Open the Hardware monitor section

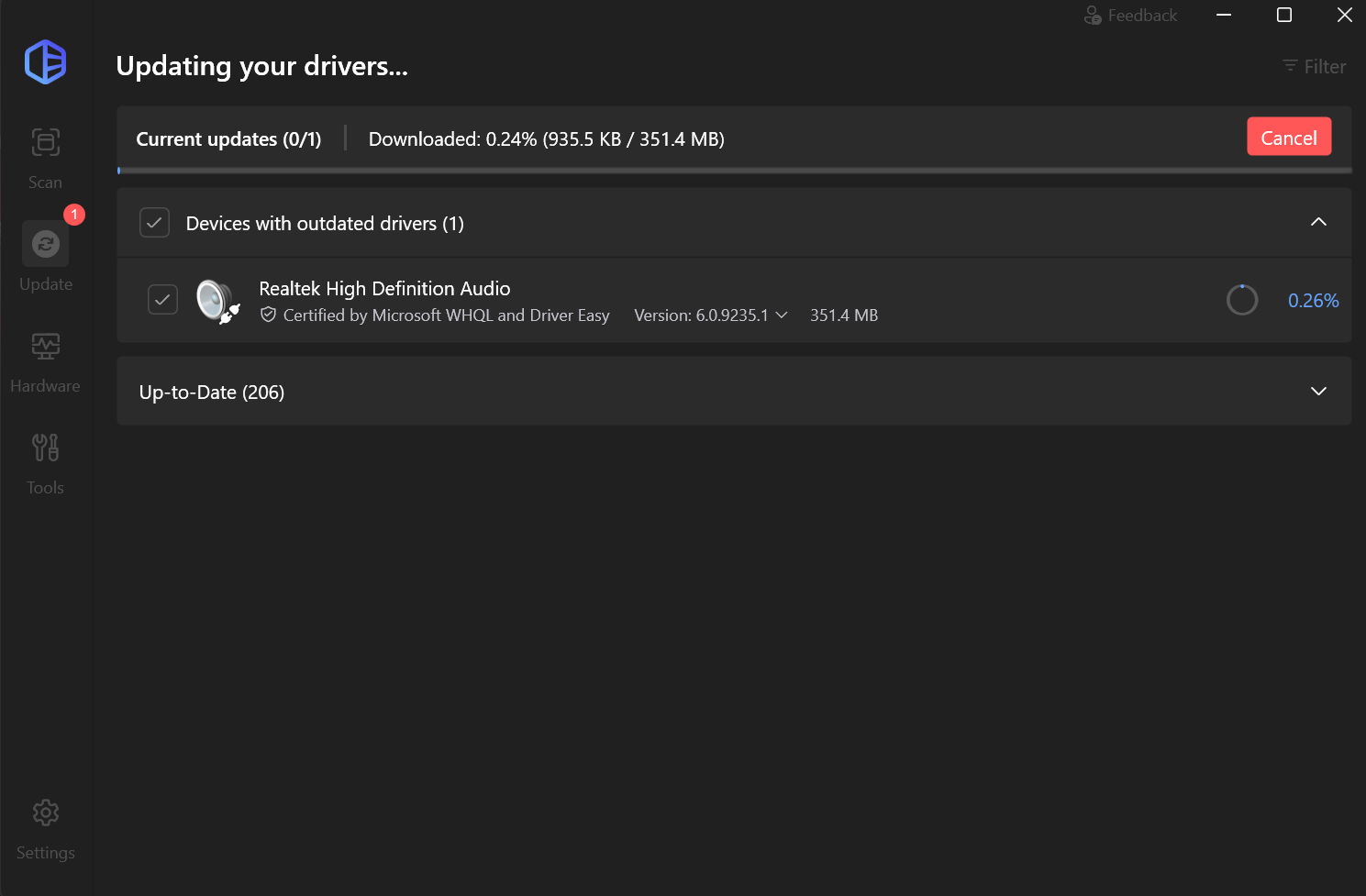click(45, 363)
